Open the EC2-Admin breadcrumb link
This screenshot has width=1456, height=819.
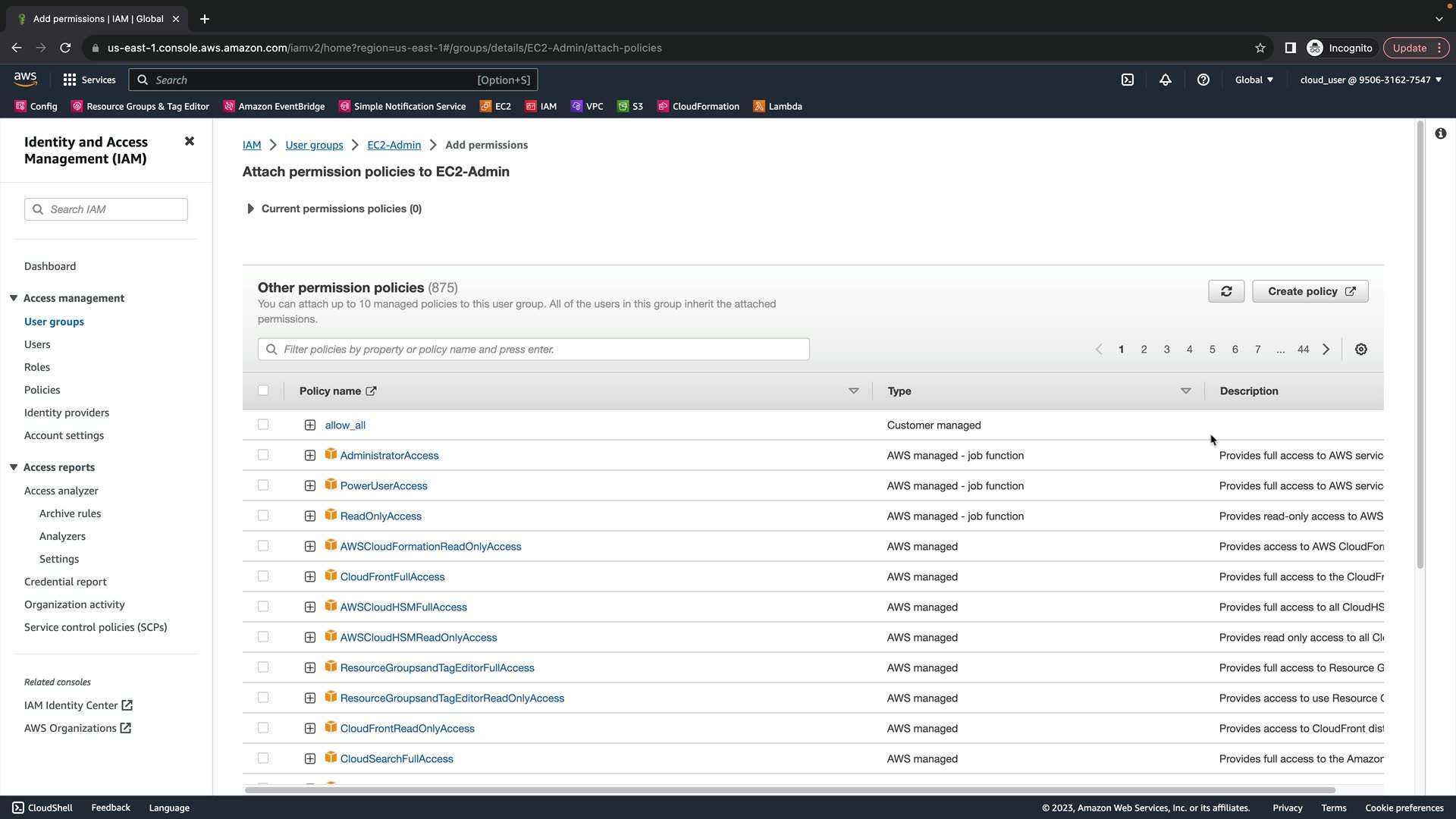coord(394,145)
